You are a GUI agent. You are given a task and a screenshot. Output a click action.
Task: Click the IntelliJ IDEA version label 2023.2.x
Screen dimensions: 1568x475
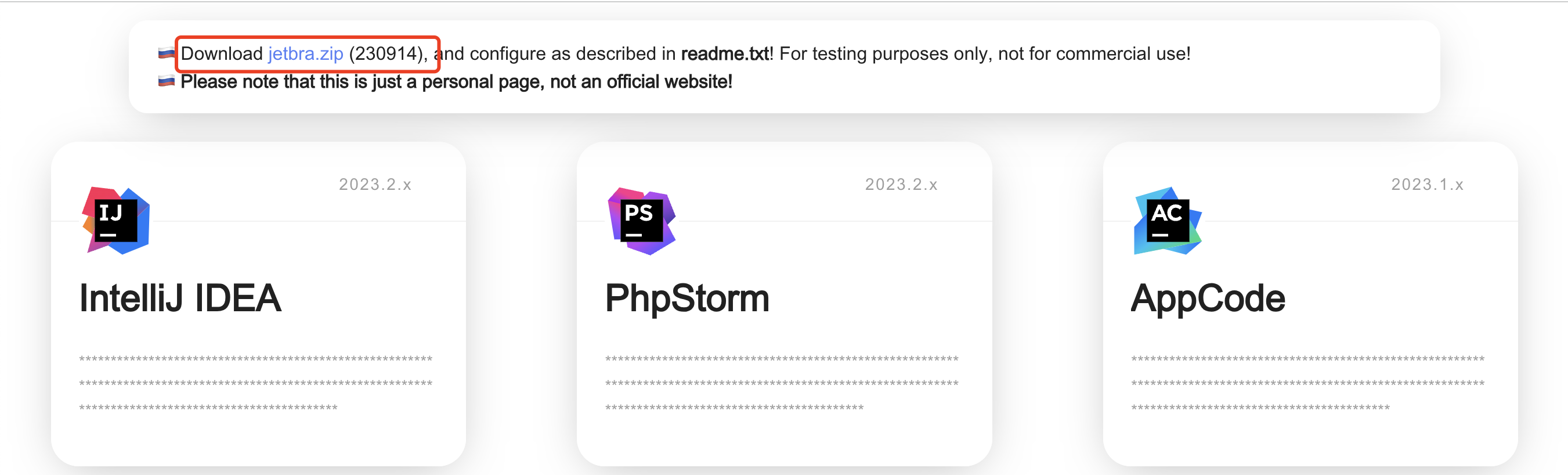(x=375, y=185)
